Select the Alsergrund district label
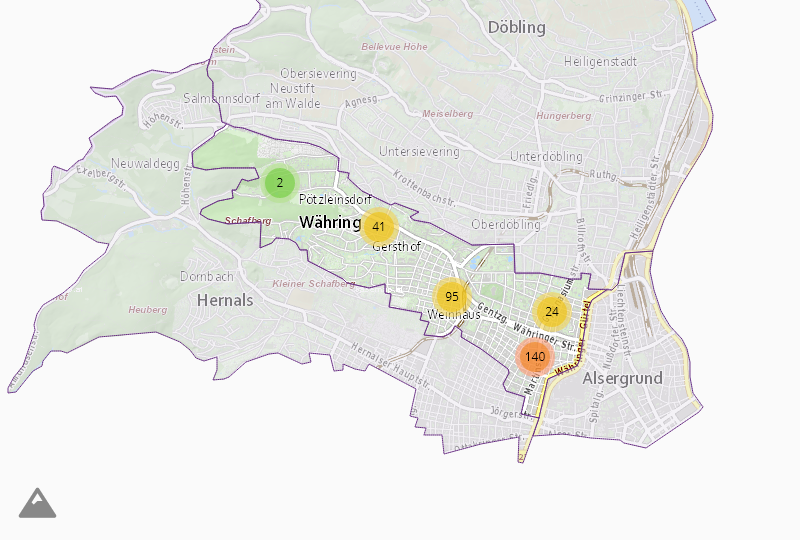The width and height of the screenshot is (800, 540). pos(622,378)
